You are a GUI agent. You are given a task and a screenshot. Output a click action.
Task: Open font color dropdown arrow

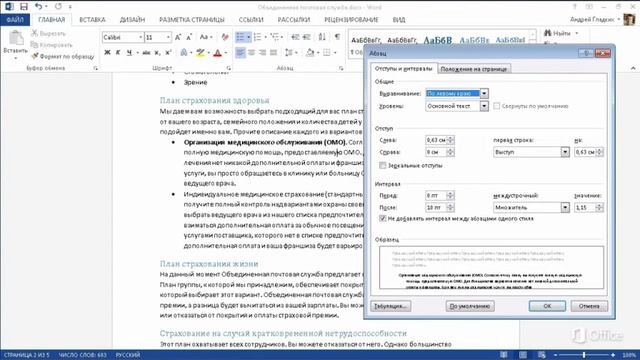tap(226, 53)
